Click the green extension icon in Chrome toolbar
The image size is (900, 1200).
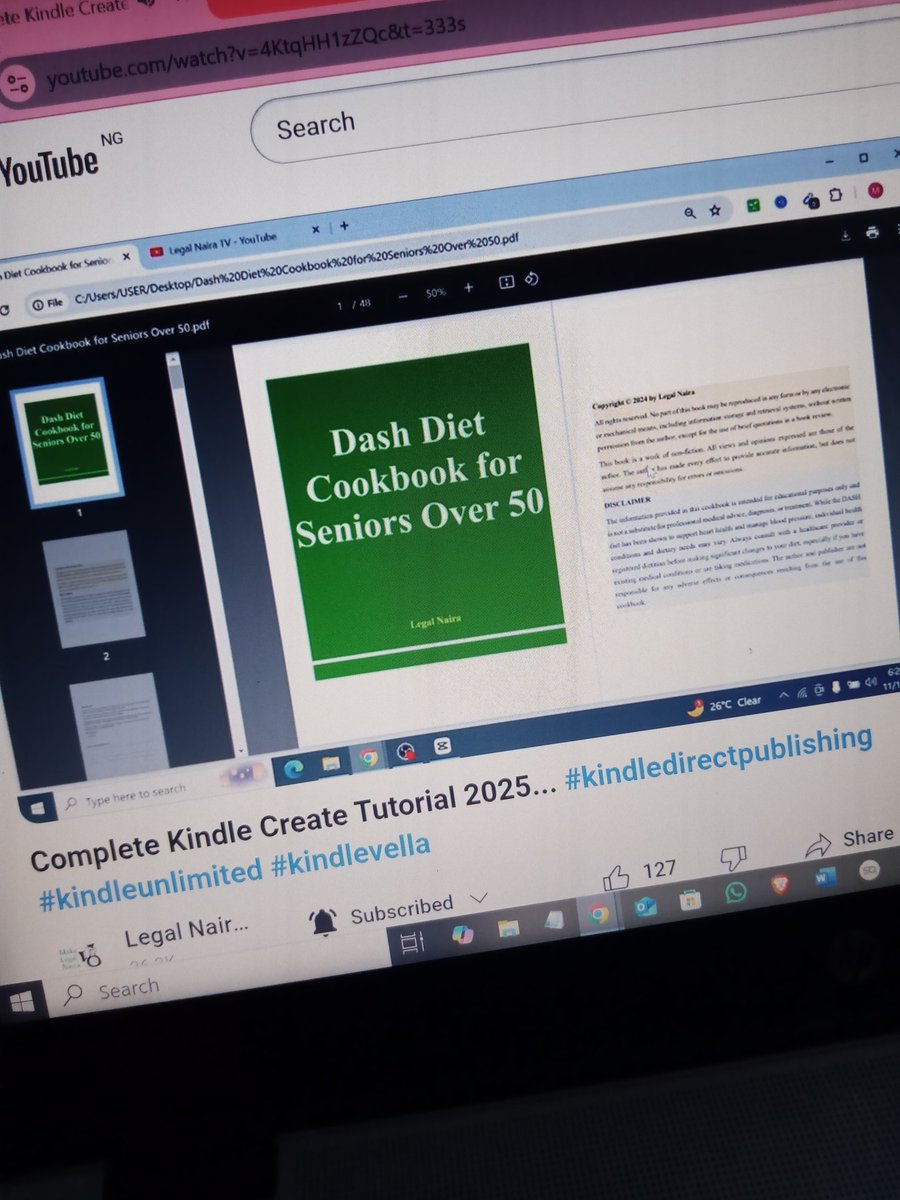tap(752, 205)
